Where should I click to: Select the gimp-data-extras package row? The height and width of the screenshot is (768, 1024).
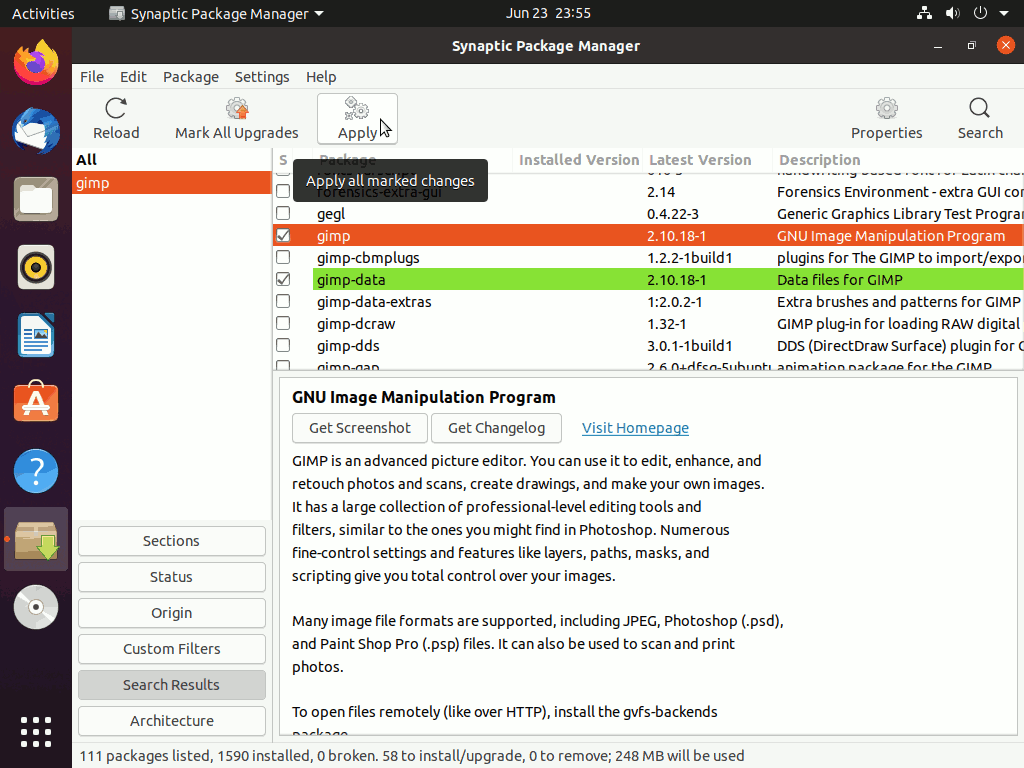coord(648,302)
